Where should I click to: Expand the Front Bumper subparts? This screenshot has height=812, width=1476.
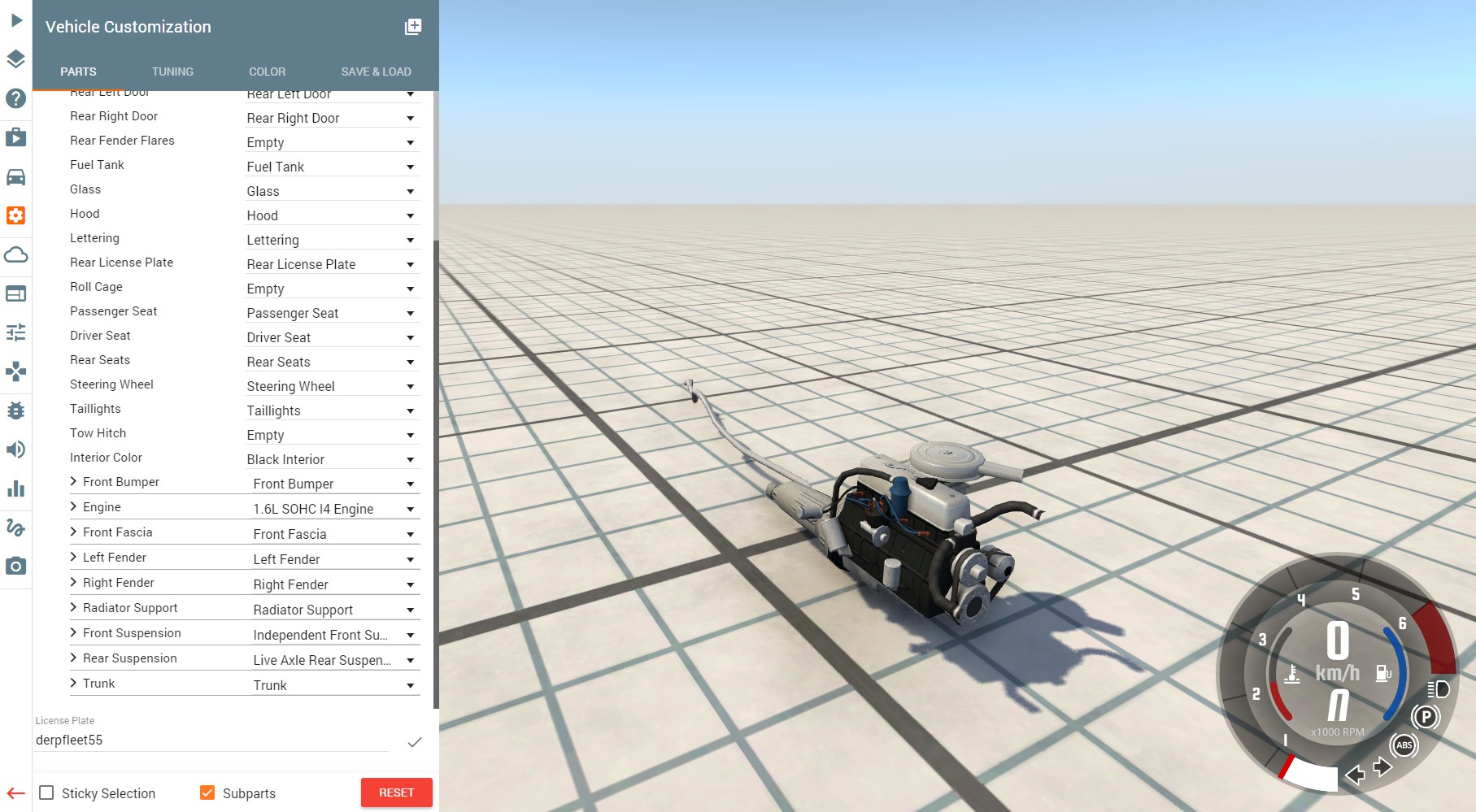pos(74,481)
